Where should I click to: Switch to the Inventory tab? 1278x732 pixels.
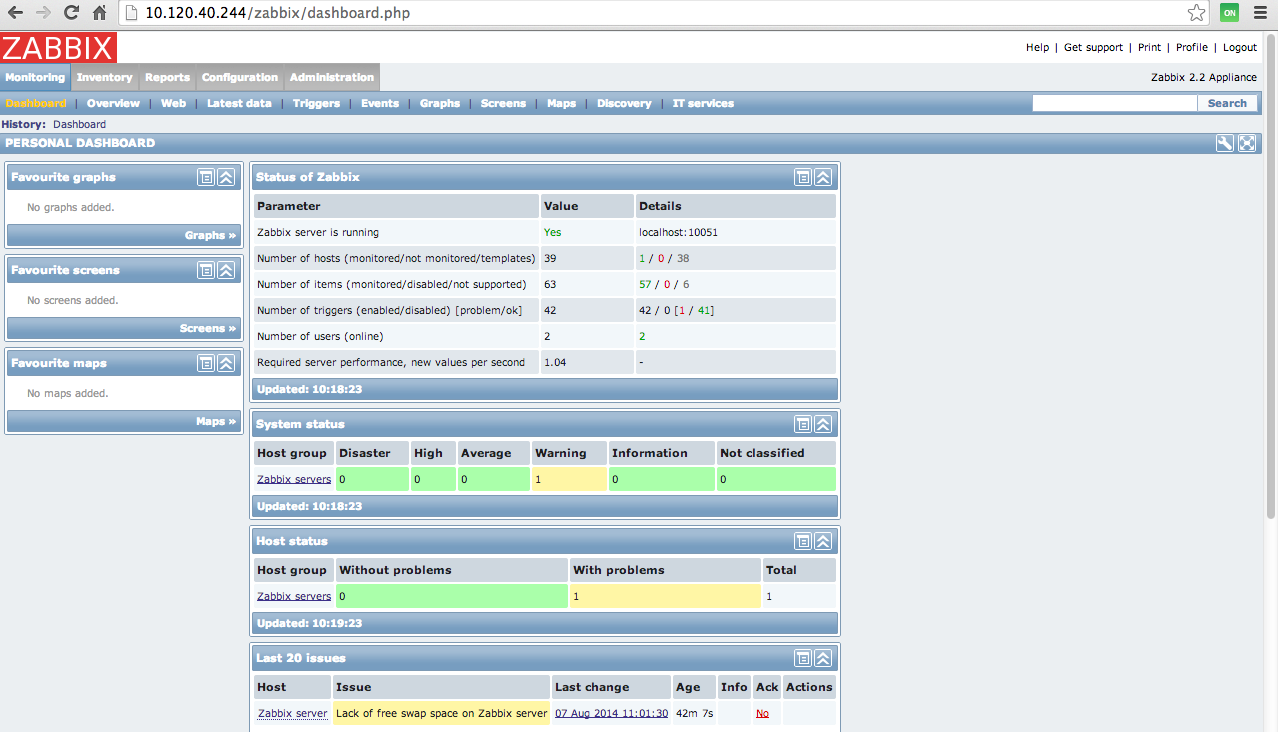tap(105, 77)
